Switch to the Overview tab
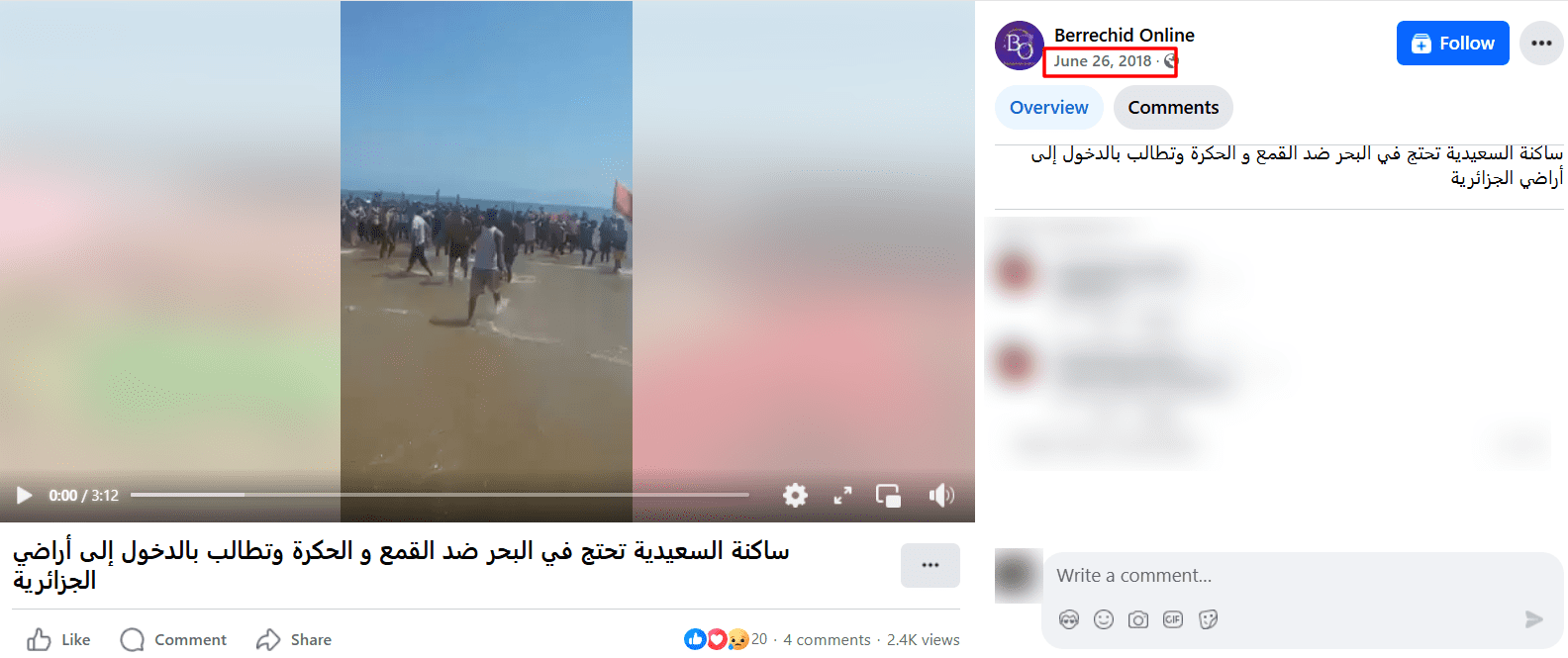Viewport: 1568px width, 658px height. pos(1048,107)
